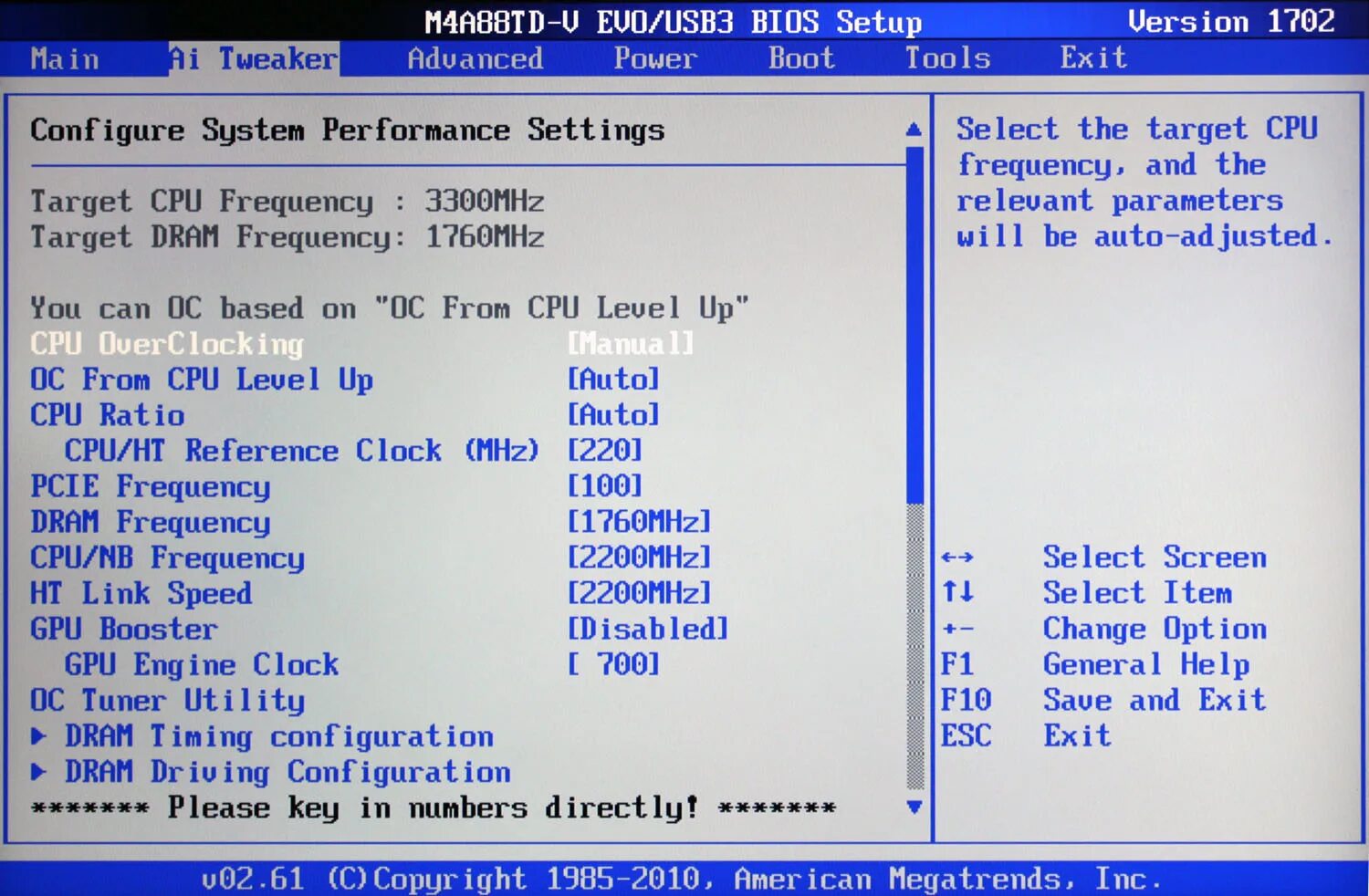The image size is (1369, 896).
Task: Click the 'Select the target CPU' help description
Action: coord(1144,182)
